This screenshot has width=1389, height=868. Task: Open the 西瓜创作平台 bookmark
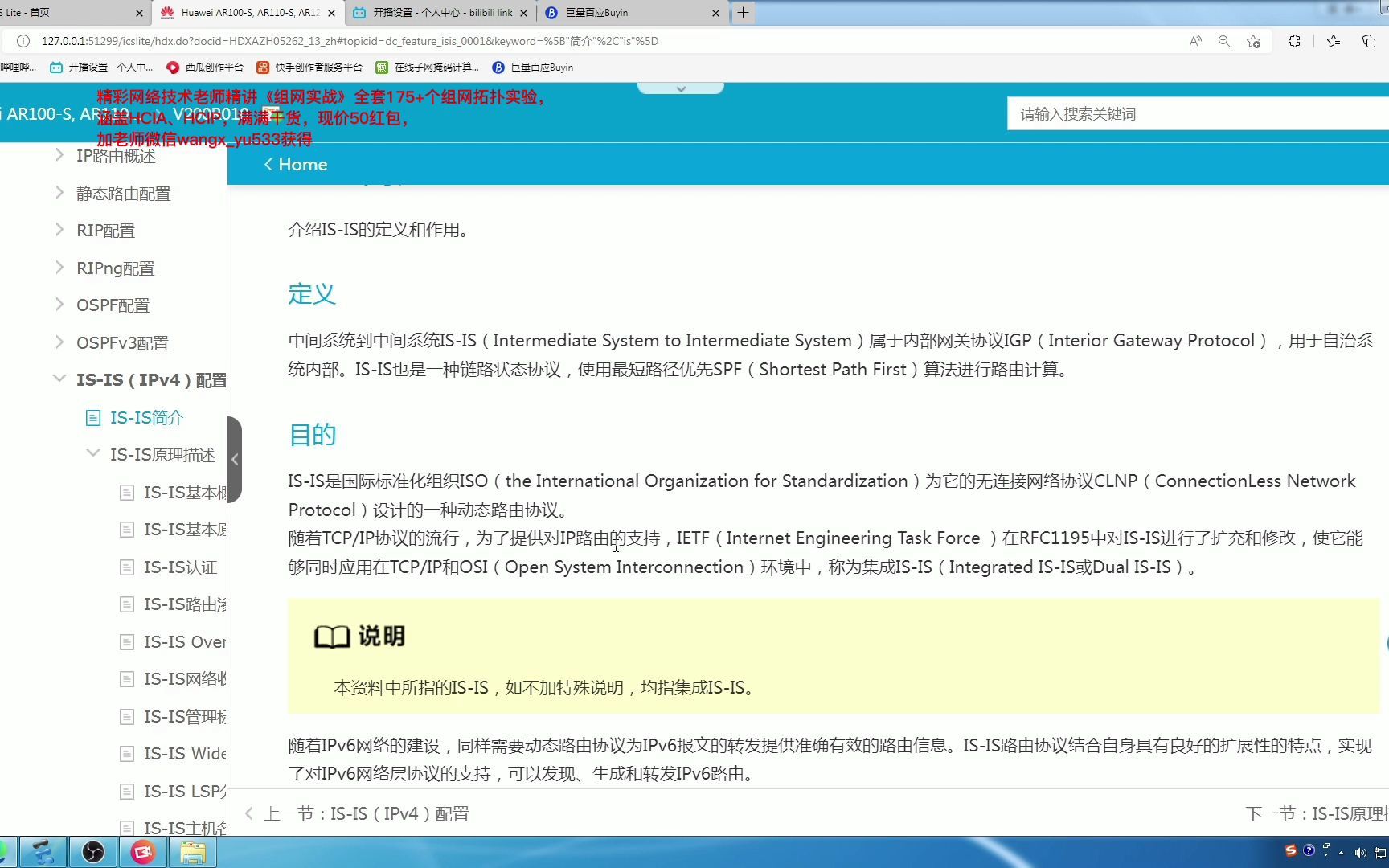(x=205, y=68)
